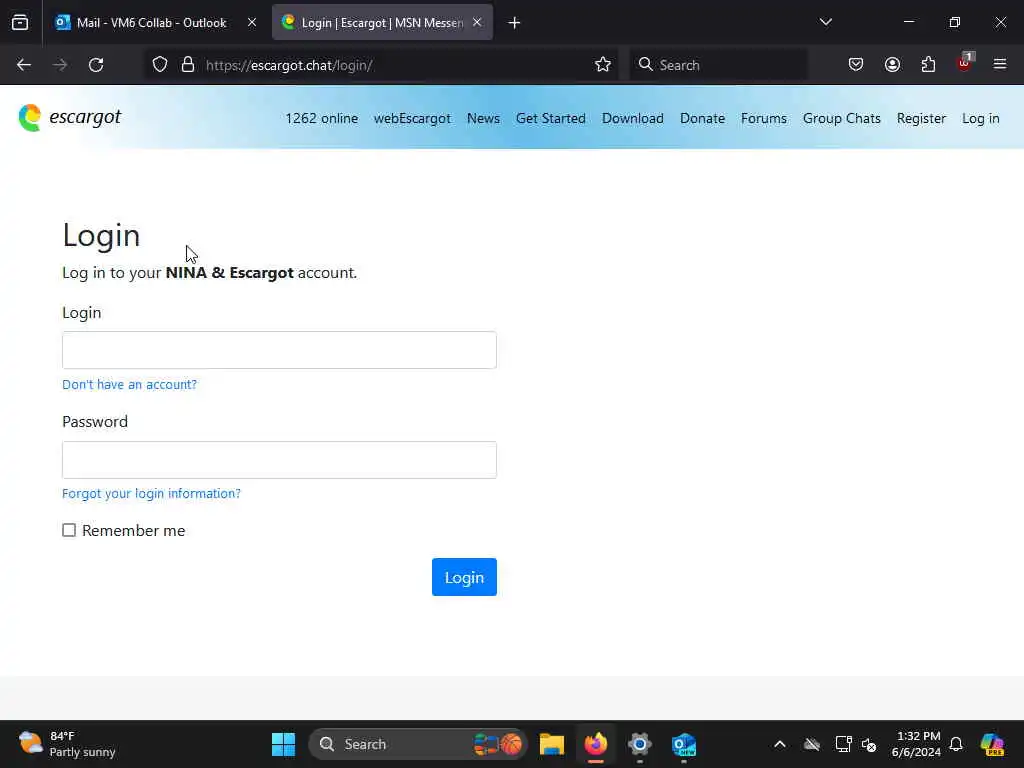Expand the list all tabs dropdown
This screenshot has width=1024, height=768.
[825, 22]
